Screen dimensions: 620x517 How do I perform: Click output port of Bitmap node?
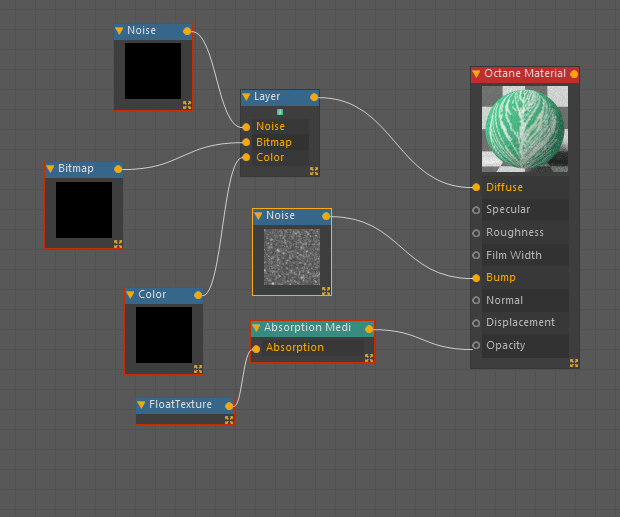(x=118, y=169)
